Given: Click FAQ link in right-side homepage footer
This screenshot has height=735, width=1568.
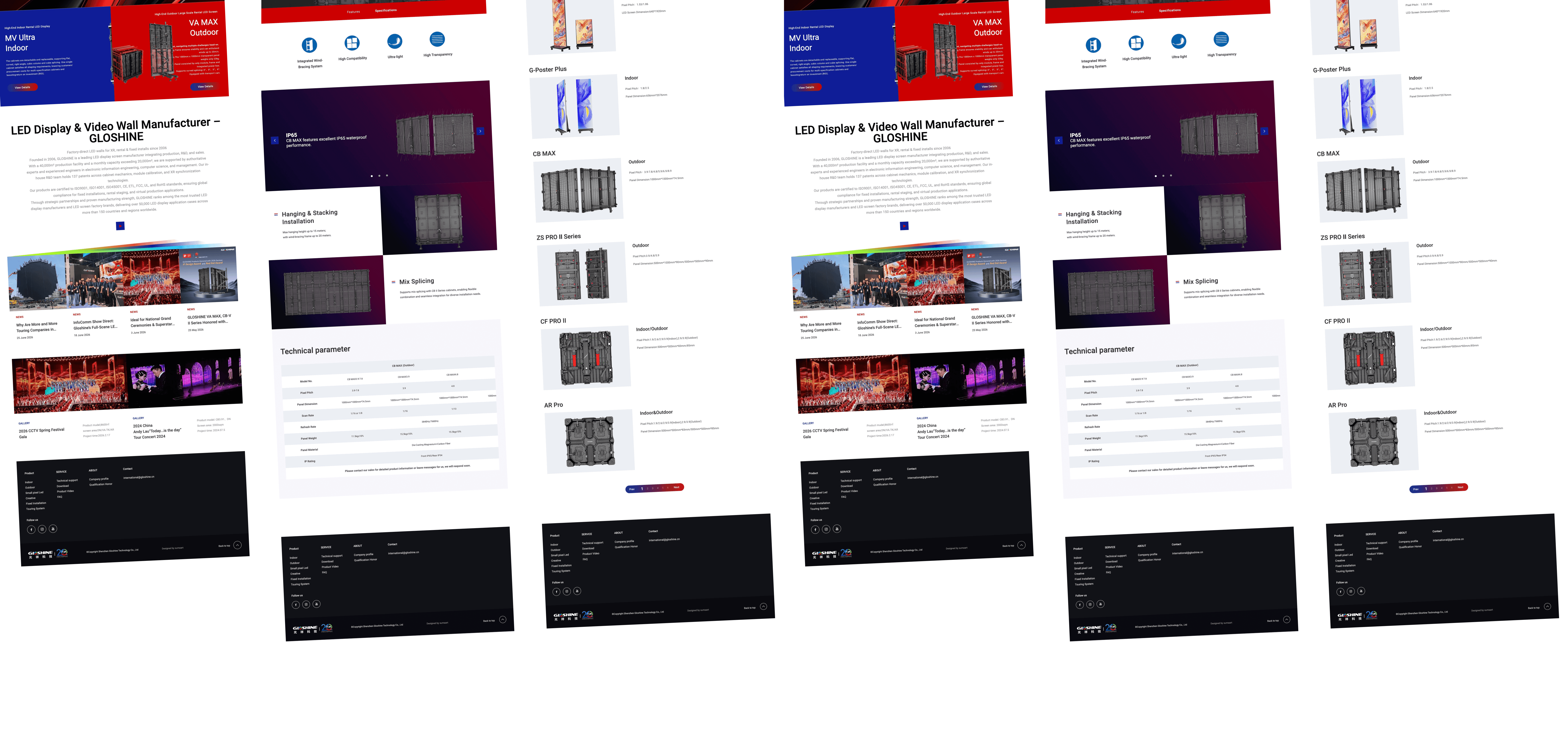Looking at the screenshot, I should coord(844,497).
